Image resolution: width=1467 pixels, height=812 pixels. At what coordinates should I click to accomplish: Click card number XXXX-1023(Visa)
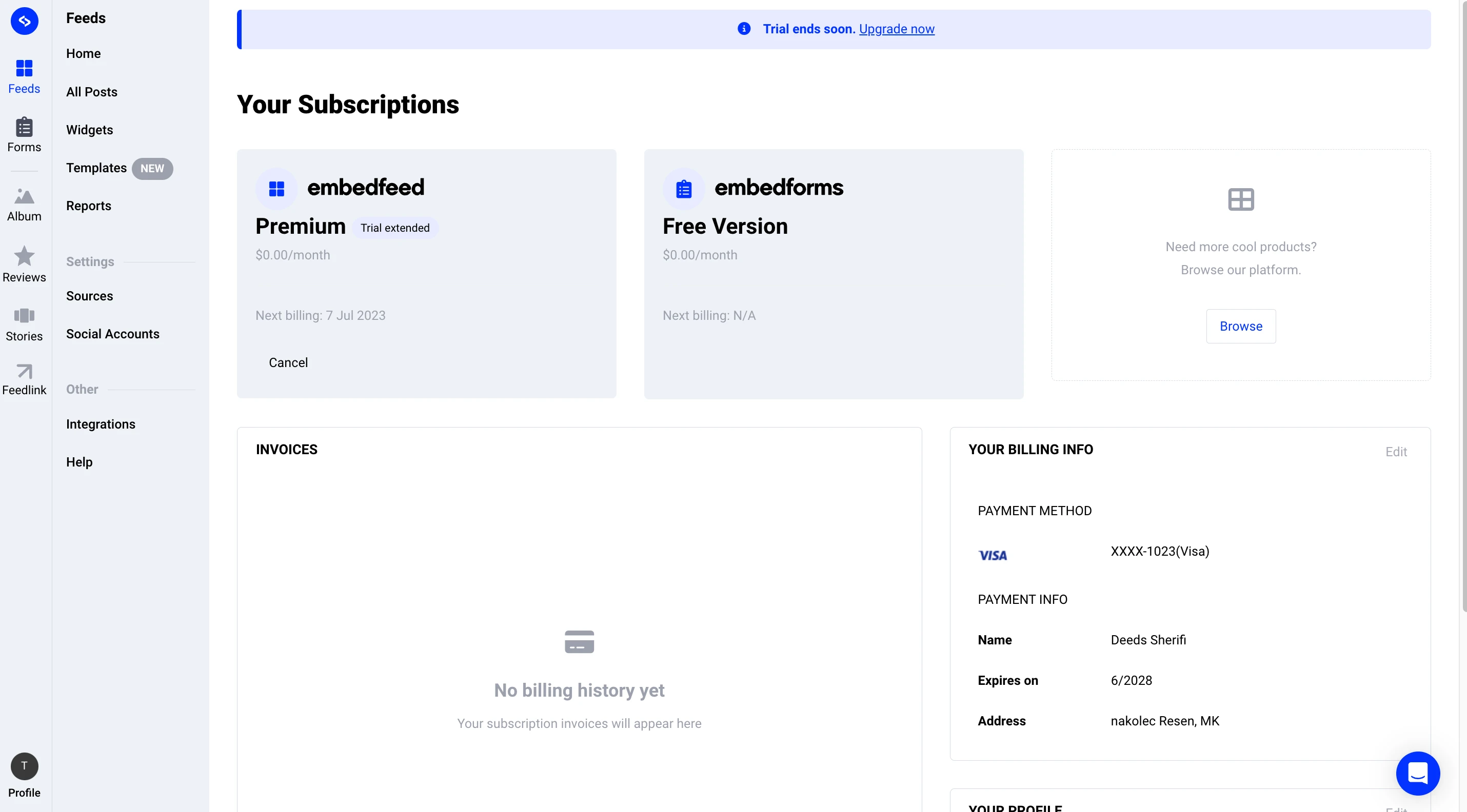click(x=1160, y=552)
